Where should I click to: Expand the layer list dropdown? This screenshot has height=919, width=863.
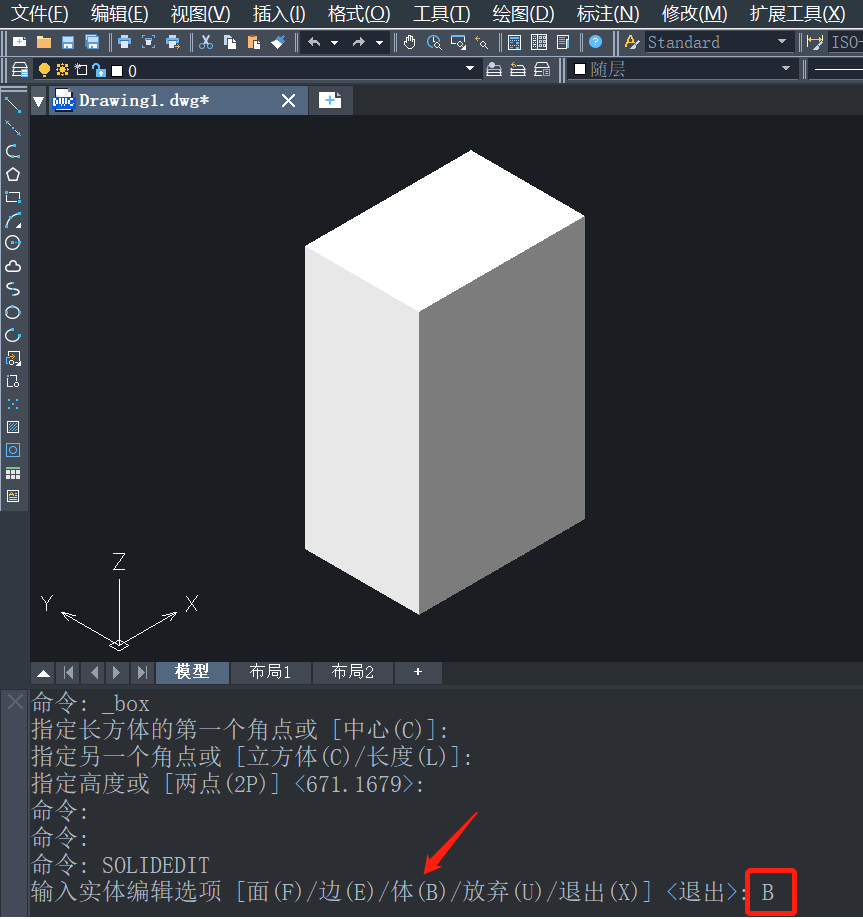[x=470, y=69]
